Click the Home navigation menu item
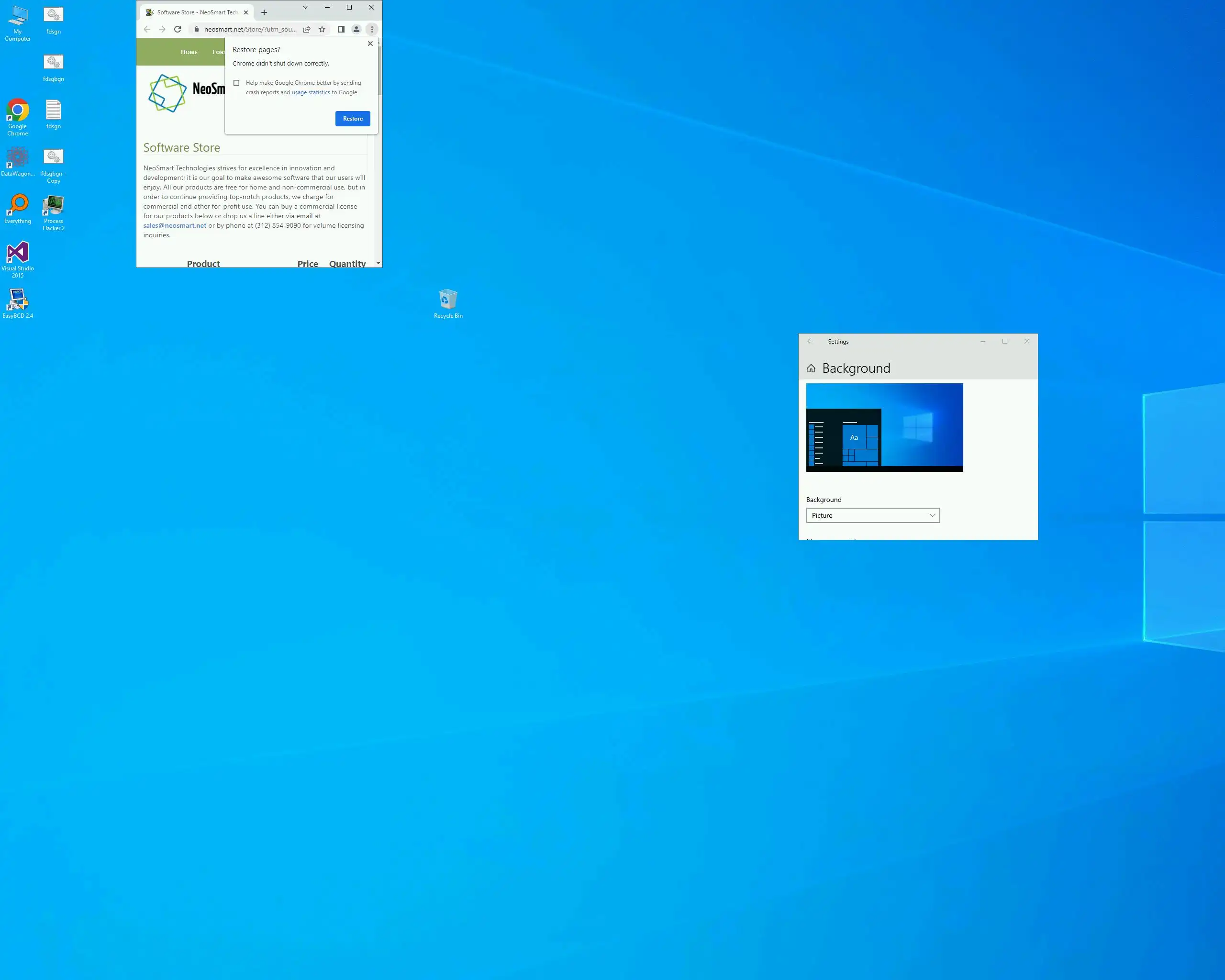Screen dimensions: 1225x980 pyautogui.click(x=189, y=52)
